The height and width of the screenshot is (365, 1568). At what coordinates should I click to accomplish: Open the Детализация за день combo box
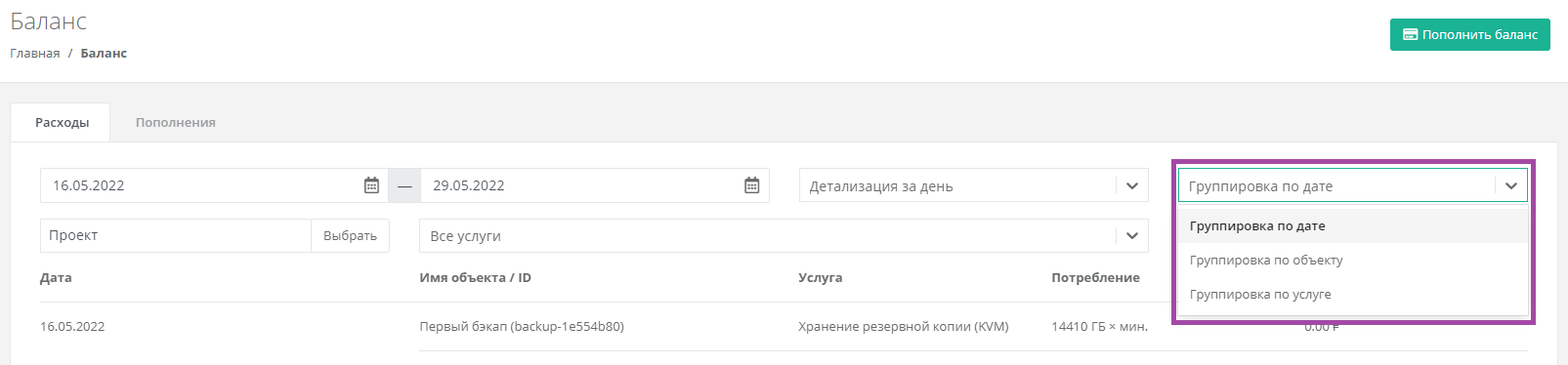(974, 185)
